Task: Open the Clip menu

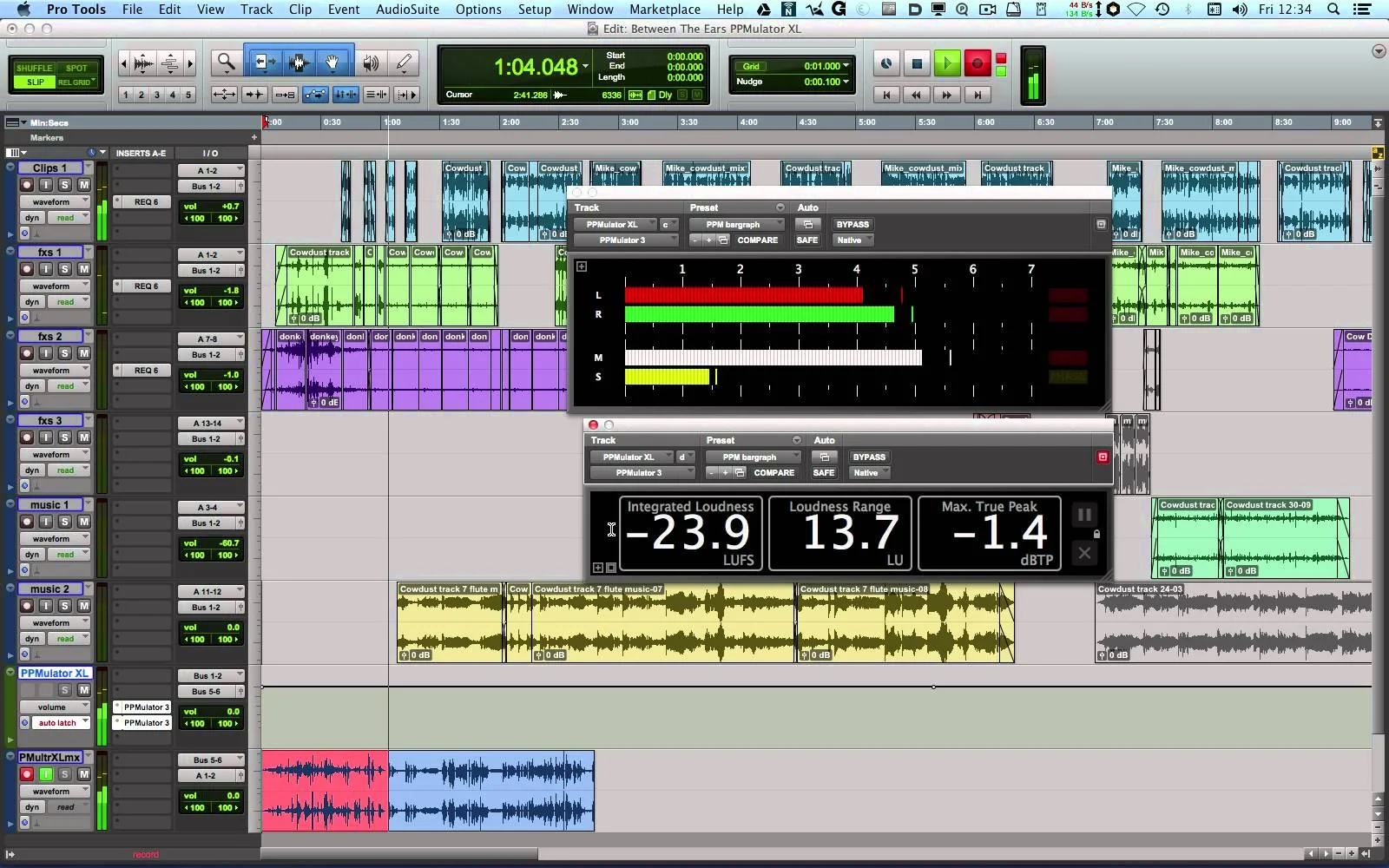Action: coord(300,10)
